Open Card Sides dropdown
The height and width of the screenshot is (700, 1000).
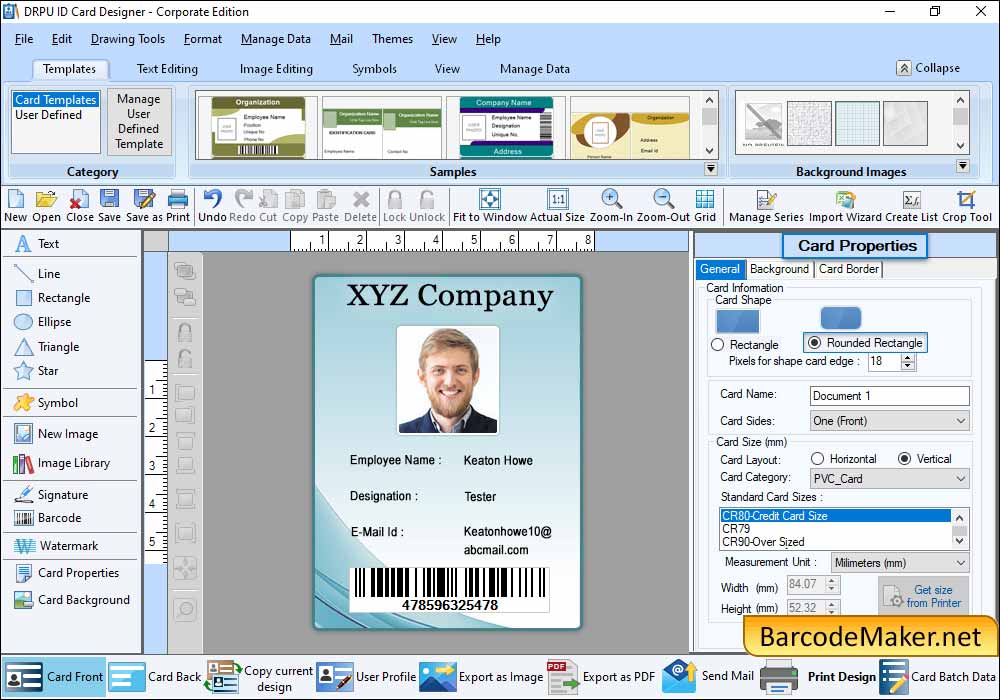coord(889,421)
